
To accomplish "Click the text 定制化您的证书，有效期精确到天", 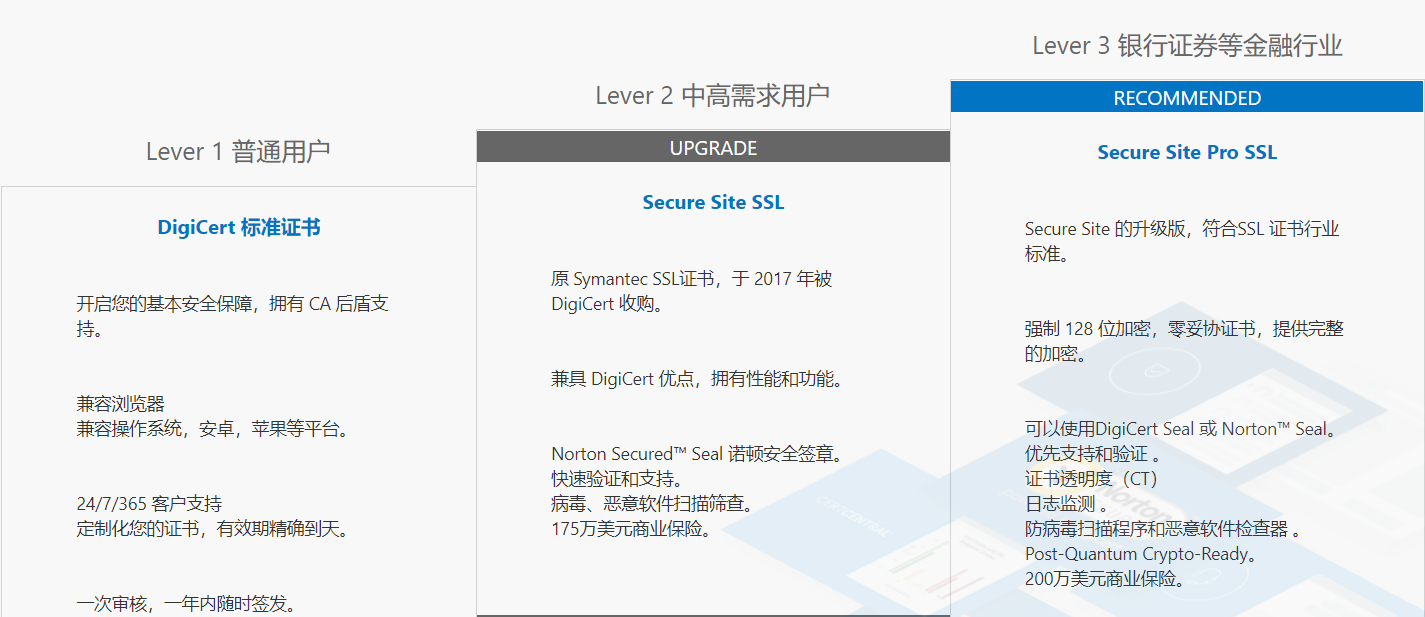I will pyautogui.click(x=211, y=529).
